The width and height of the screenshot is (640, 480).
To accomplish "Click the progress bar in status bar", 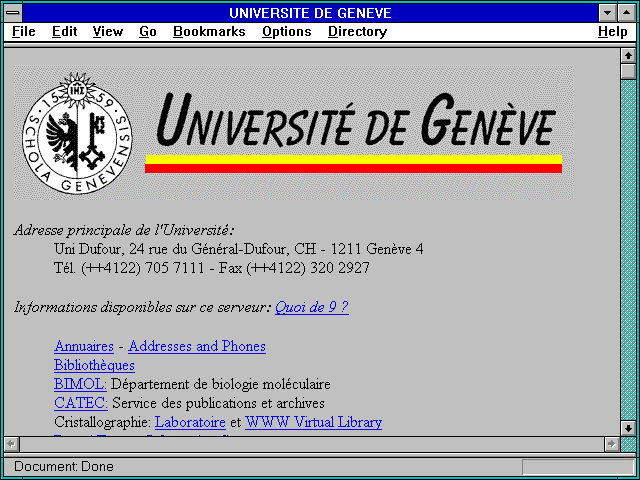I will coord(578,467).
